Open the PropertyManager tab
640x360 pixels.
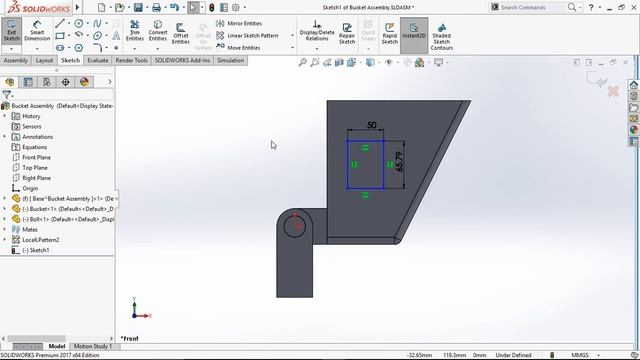coord(28,82)
